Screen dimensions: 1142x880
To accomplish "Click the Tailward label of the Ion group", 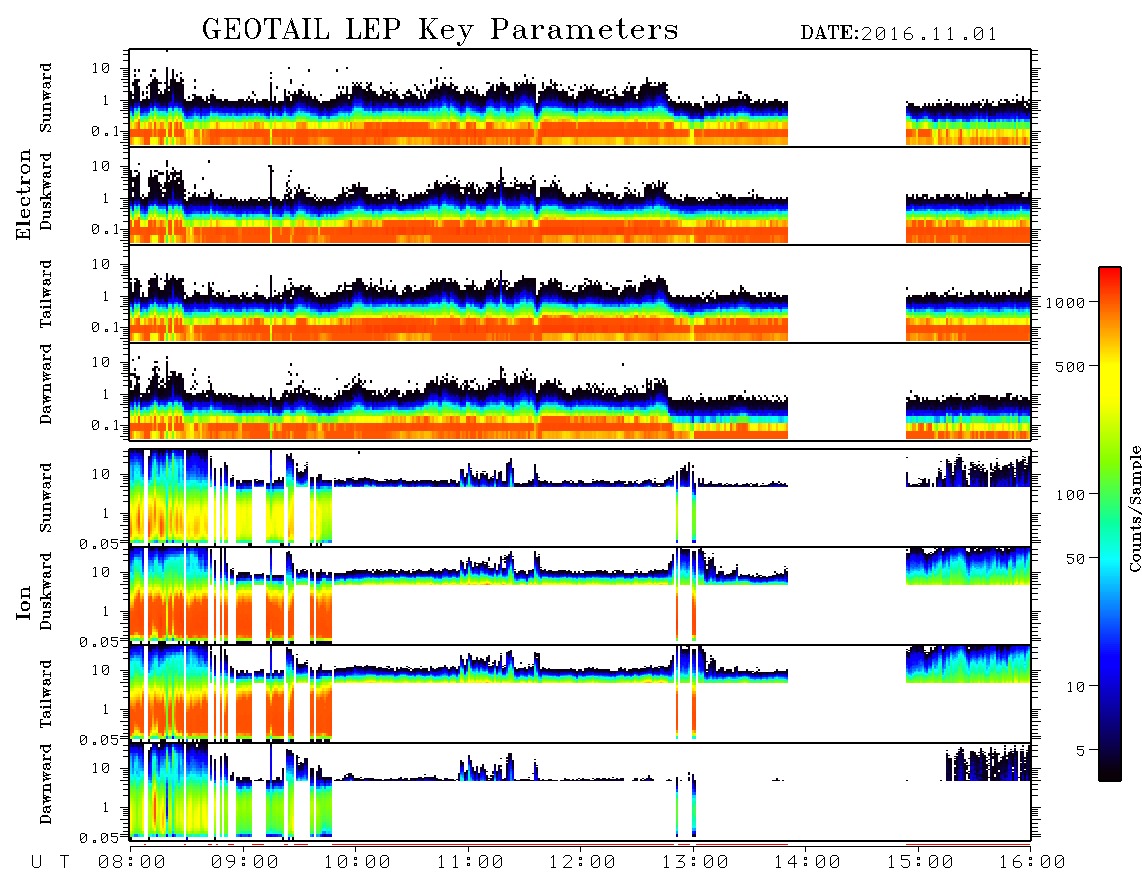I will (46, 694).
